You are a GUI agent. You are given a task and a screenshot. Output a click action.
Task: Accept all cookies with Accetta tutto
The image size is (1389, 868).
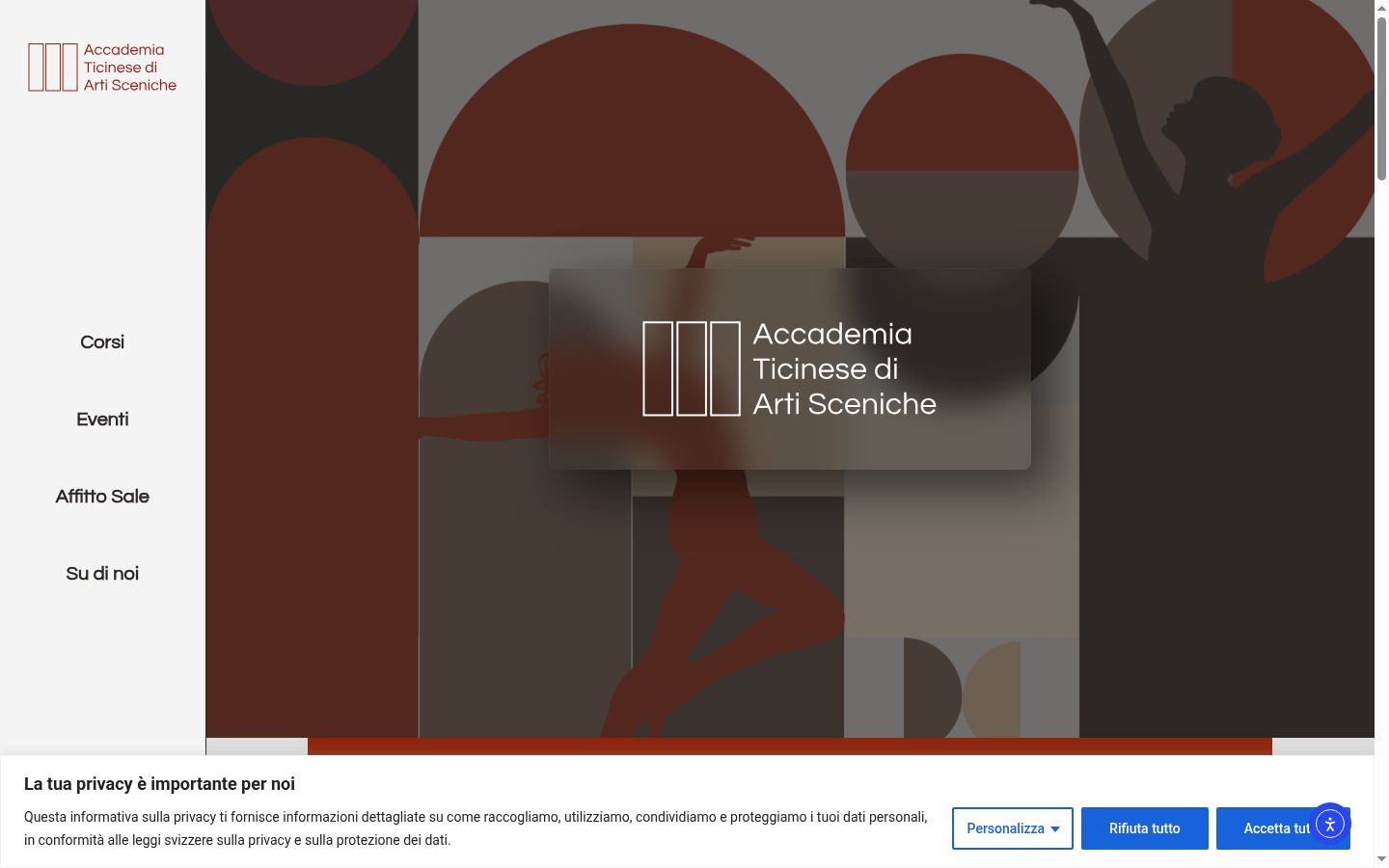pos(1283,828)
